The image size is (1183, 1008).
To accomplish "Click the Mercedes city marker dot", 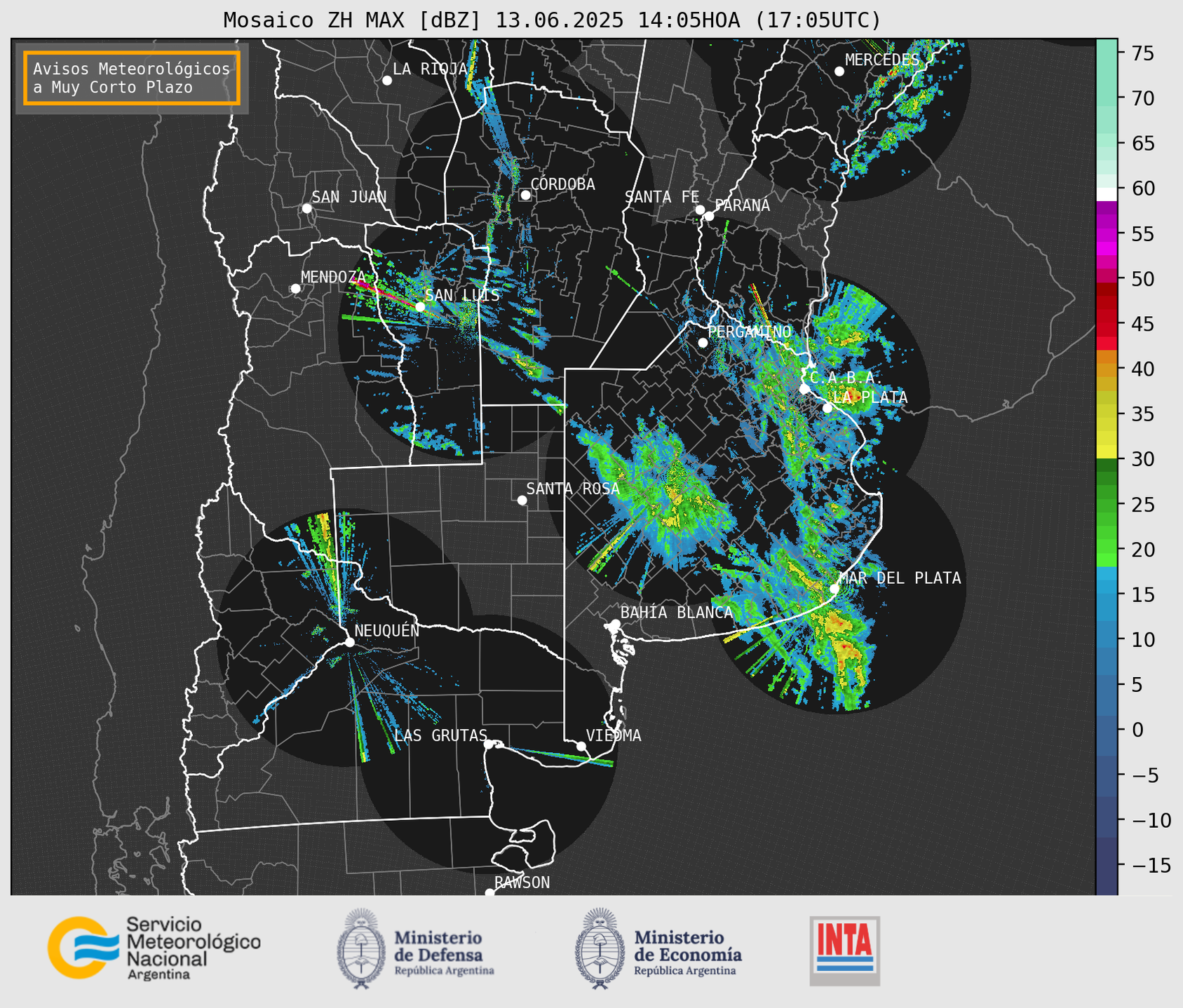I will pyautogui.click(x=839, y=71).
